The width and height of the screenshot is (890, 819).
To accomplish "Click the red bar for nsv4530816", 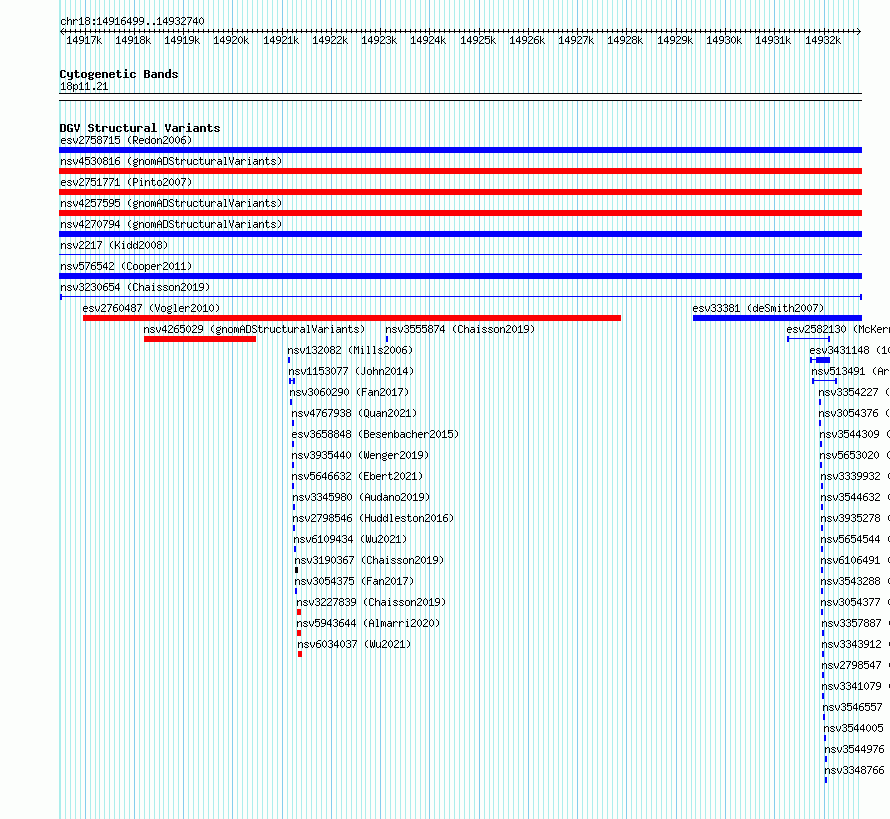I will click(x=460, y=171).
